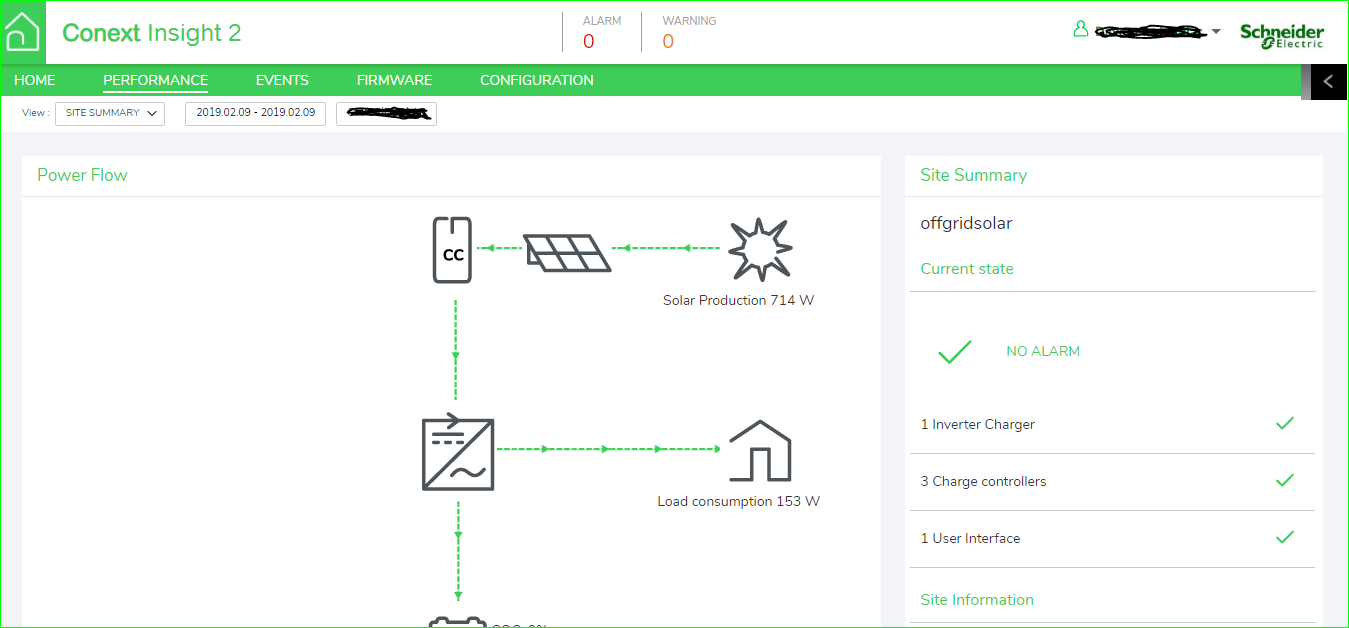Click the user account profile icon
This screenshot has height=628, width=1349.
pyautogui.click(x=1080, y=30)
